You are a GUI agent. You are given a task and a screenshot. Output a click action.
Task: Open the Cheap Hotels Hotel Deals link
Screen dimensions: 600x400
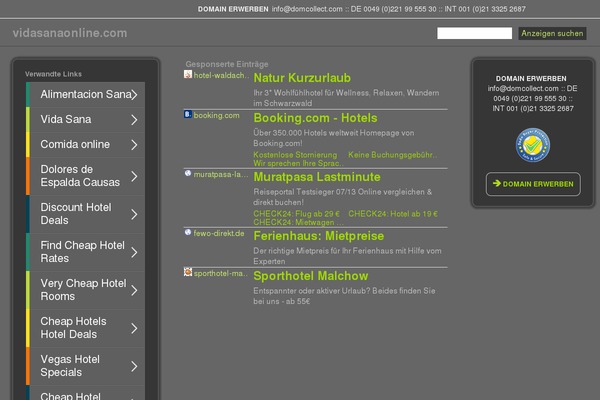click(x=85, y=328)
